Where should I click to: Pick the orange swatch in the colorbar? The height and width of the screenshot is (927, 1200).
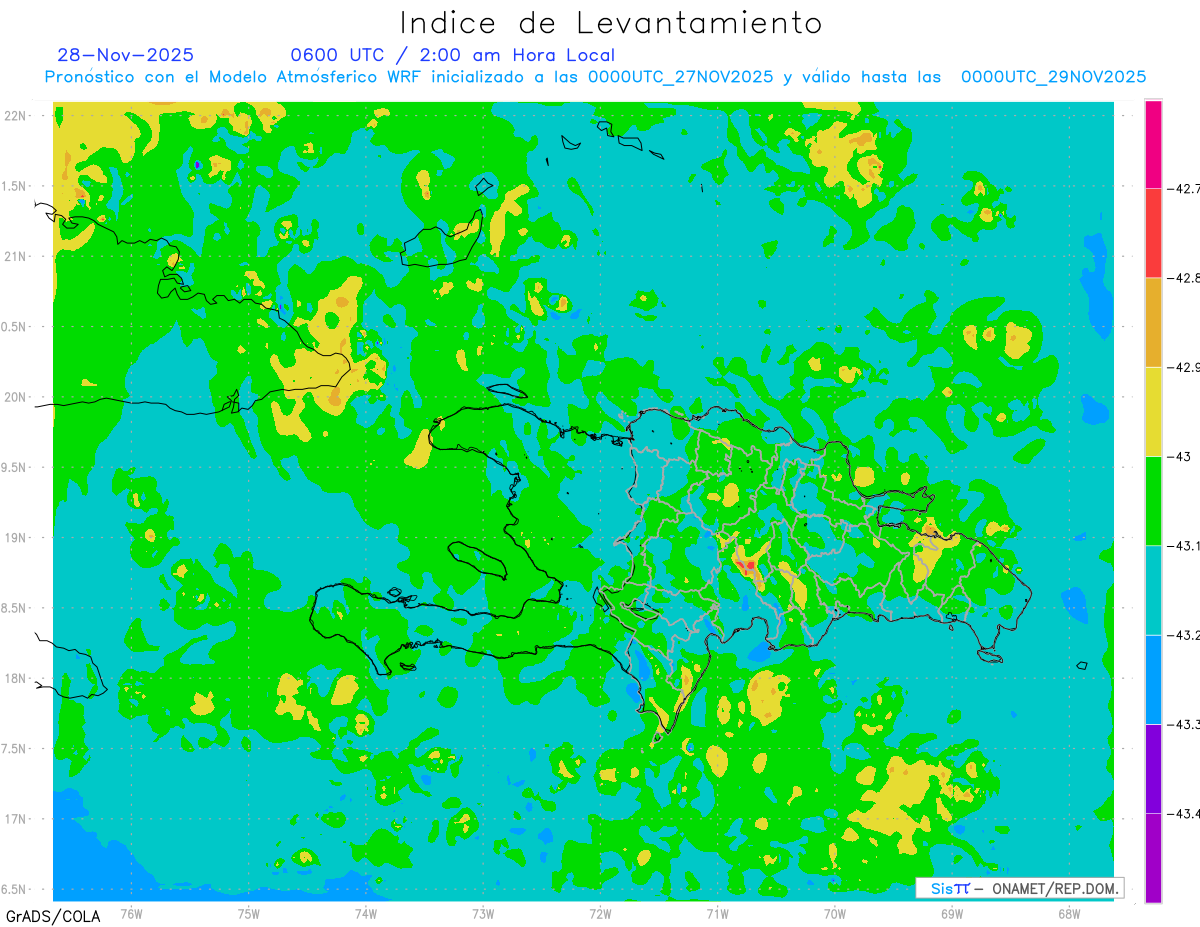coord(1153,322)
